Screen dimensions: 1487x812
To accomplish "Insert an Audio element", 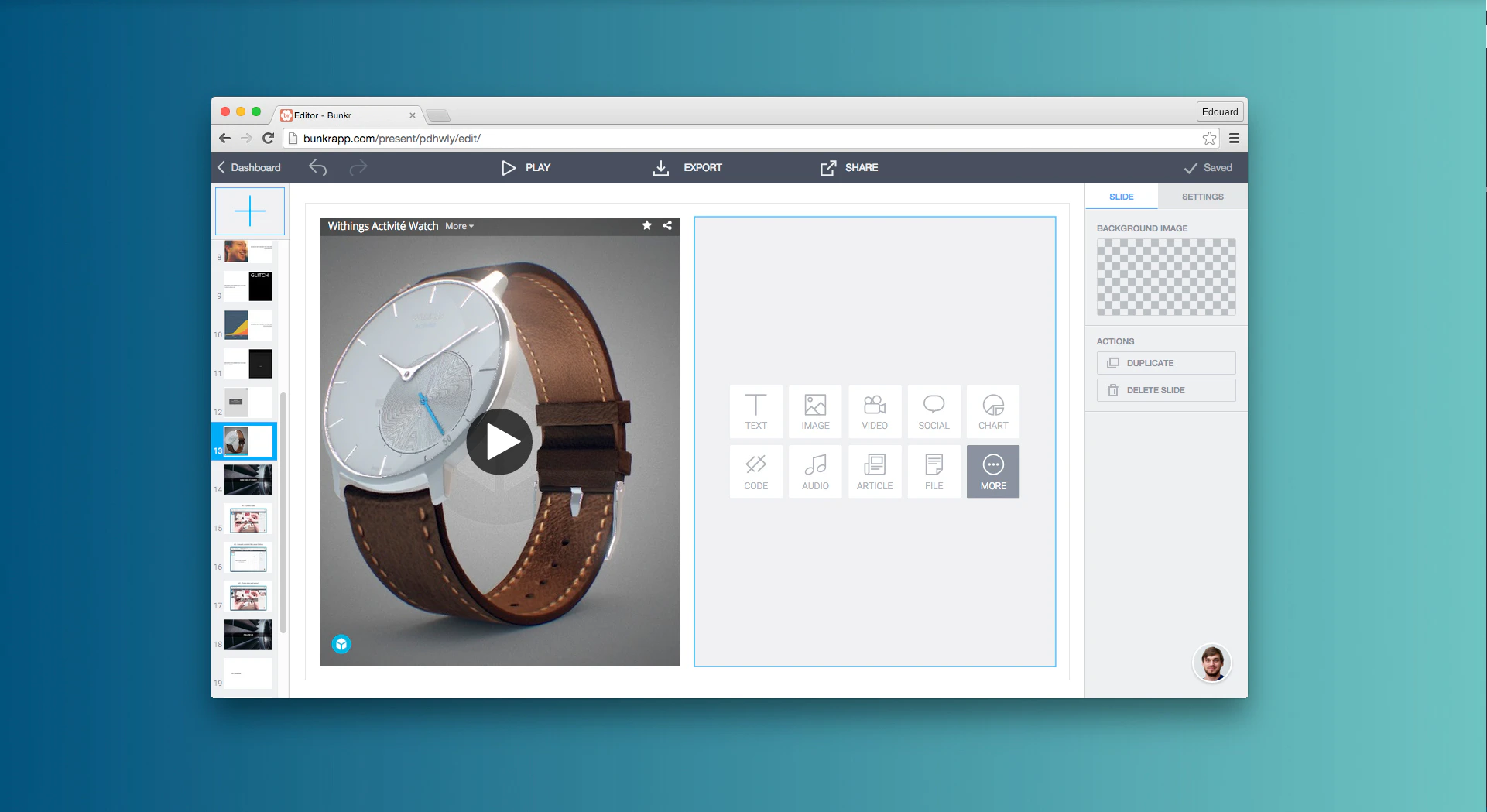I will click(815, 471).
